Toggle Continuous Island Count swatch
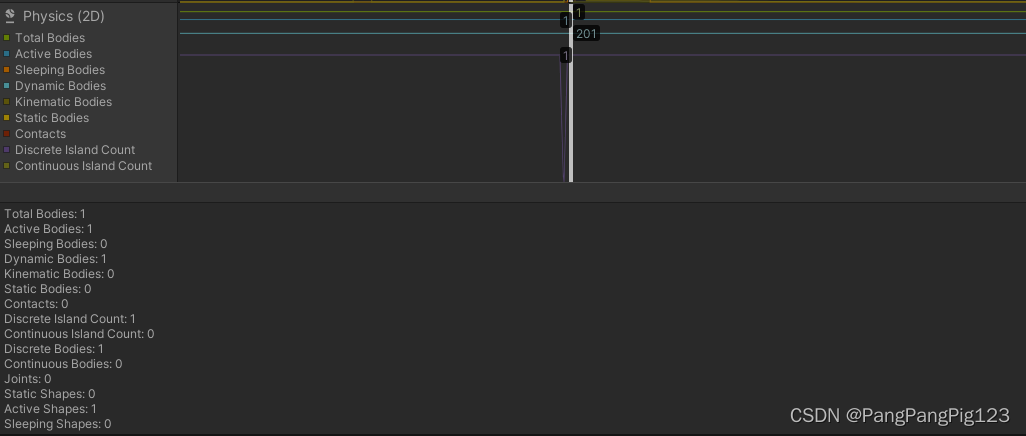Image resolution: width=1026 pixels, height=436 pixels. pos(7,166)
